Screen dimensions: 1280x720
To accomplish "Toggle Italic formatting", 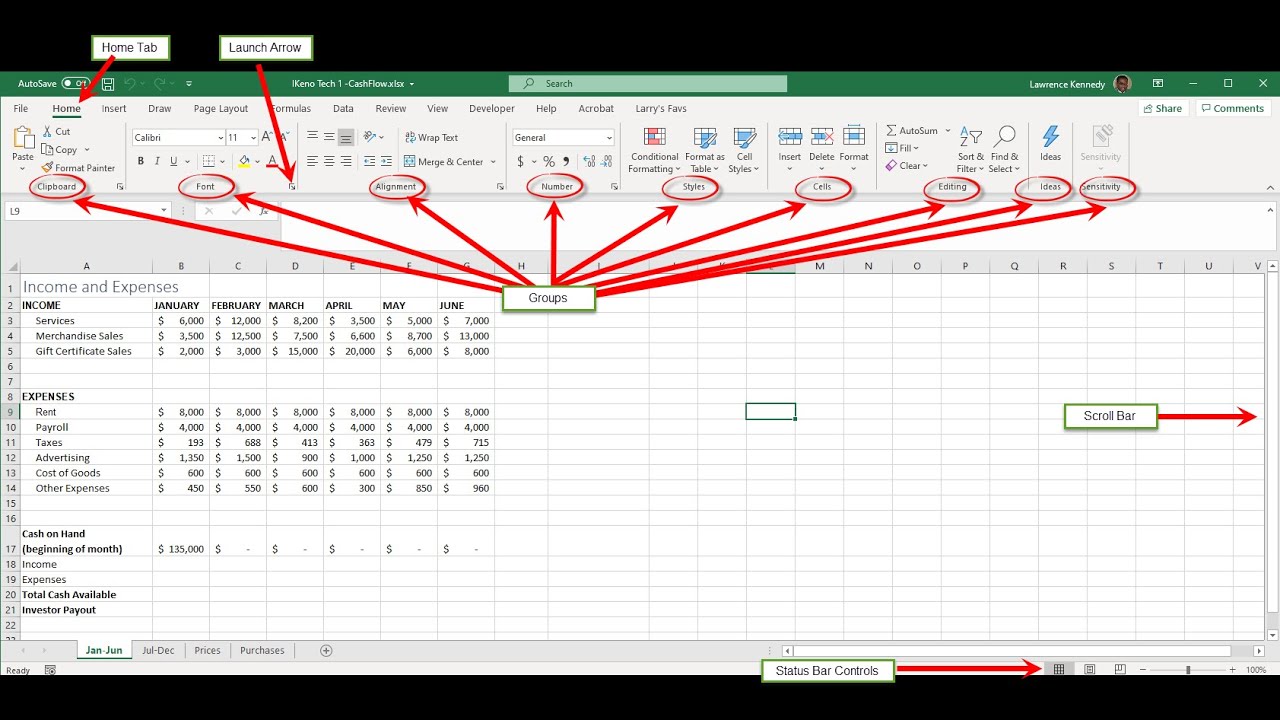I will pos(157,161).
